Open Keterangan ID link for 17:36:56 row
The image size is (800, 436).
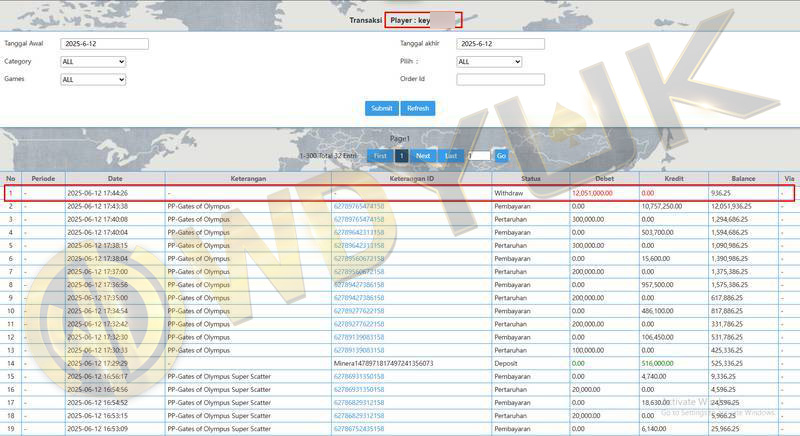[x=359, y=285]
